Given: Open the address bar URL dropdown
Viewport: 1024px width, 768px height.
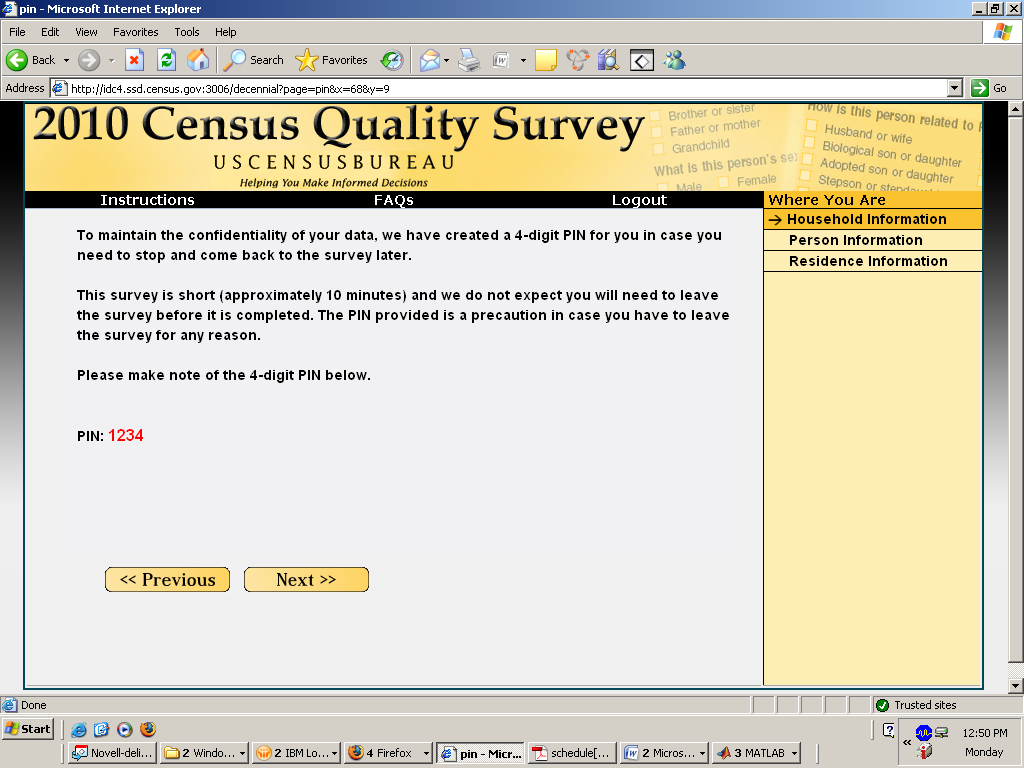Looking at the screenshot, I should (954, 88).
